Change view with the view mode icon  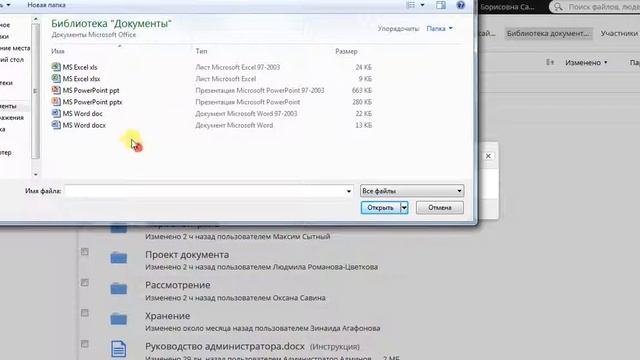click(411, 5)
